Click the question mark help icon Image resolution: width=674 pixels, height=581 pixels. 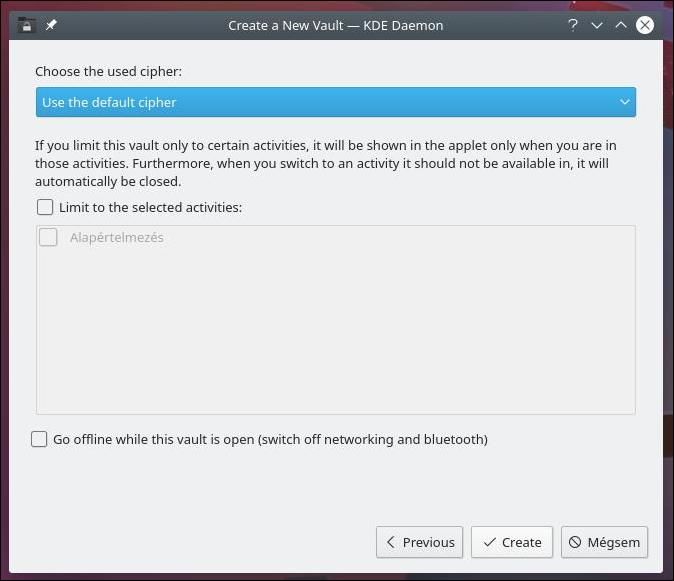pyautogui.click(x=573, y=25)
